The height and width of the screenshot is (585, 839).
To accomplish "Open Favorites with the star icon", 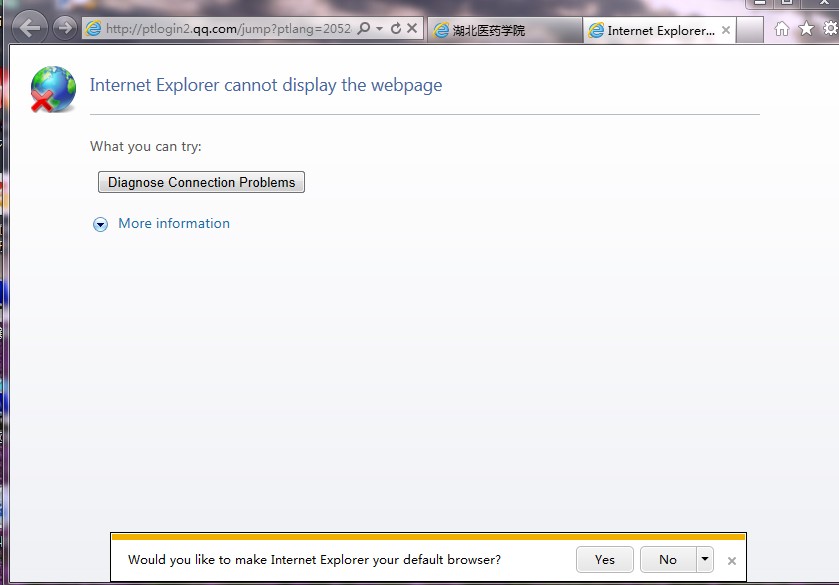I will (x=806, y=28).
